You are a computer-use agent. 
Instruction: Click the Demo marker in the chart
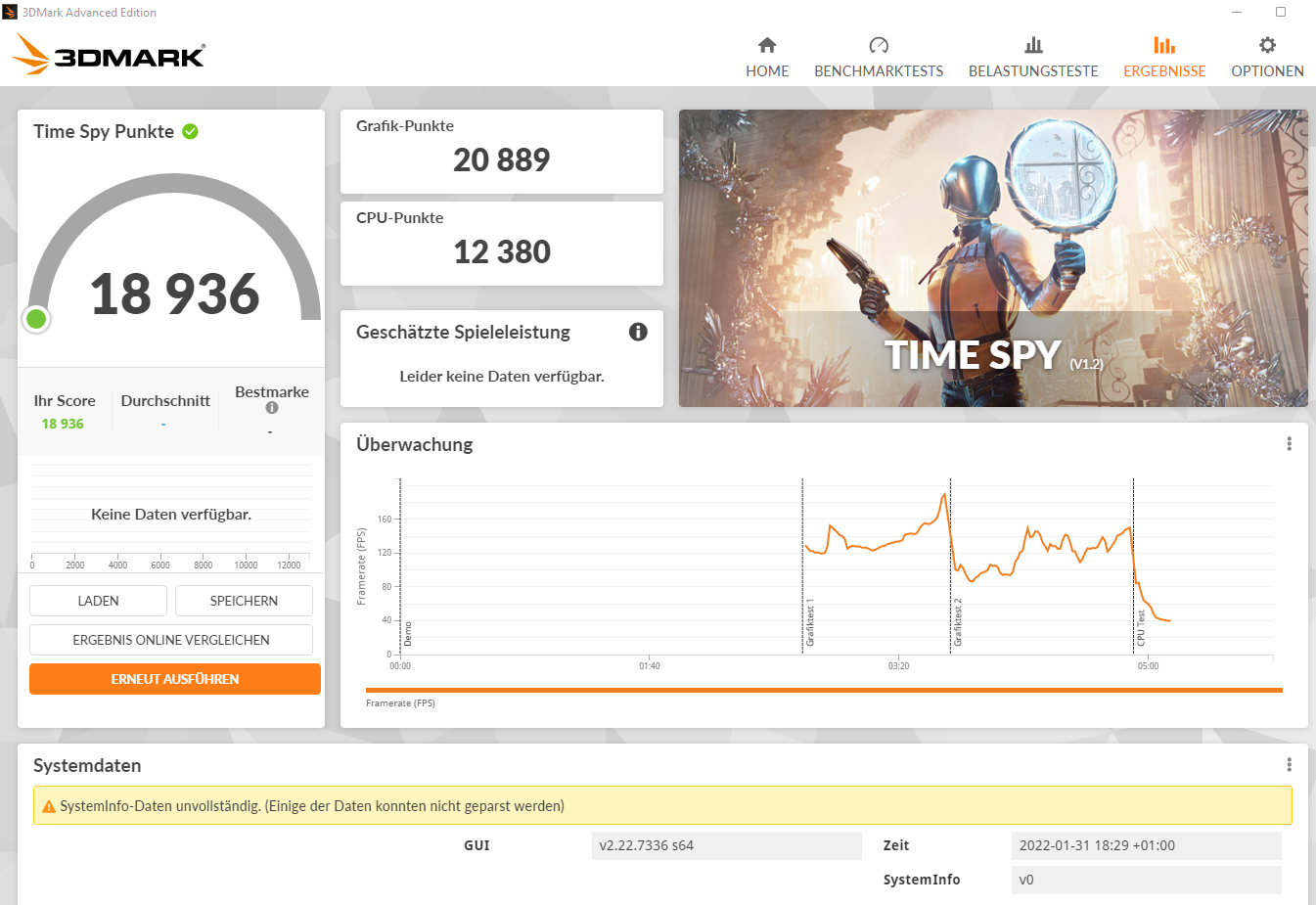coord(407,634)
